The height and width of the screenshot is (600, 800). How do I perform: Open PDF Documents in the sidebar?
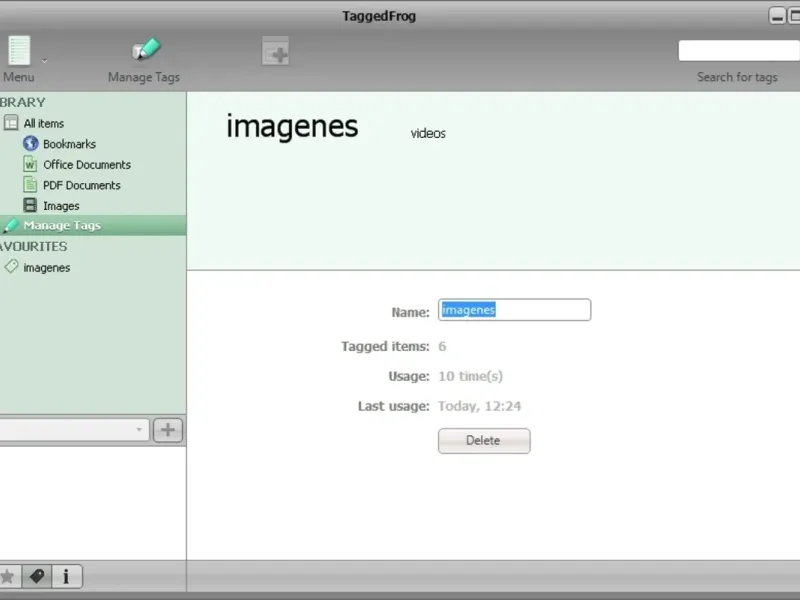pos(82,185)
